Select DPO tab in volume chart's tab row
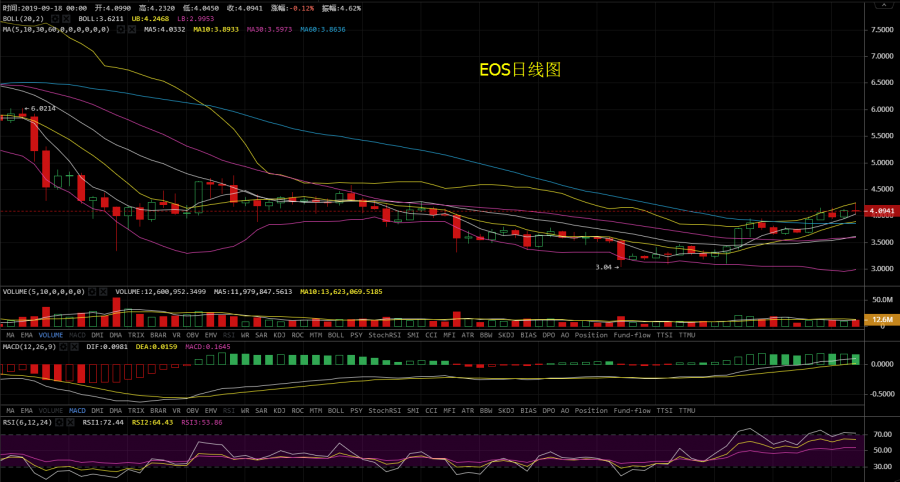Screen dimensions: 900x482 pyautogui.click(x=549, y=334)
